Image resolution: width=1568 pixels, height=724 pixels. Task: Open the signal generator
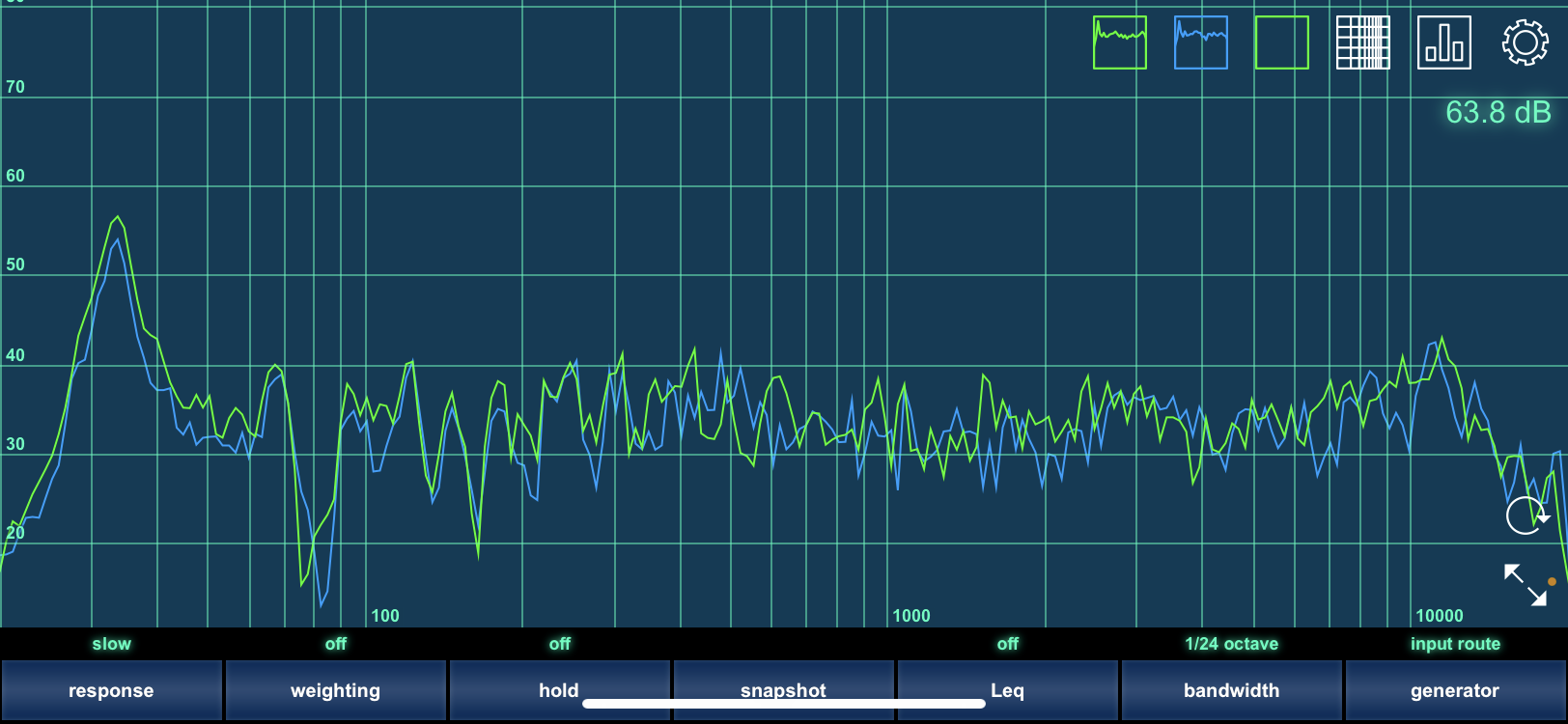1454,690
